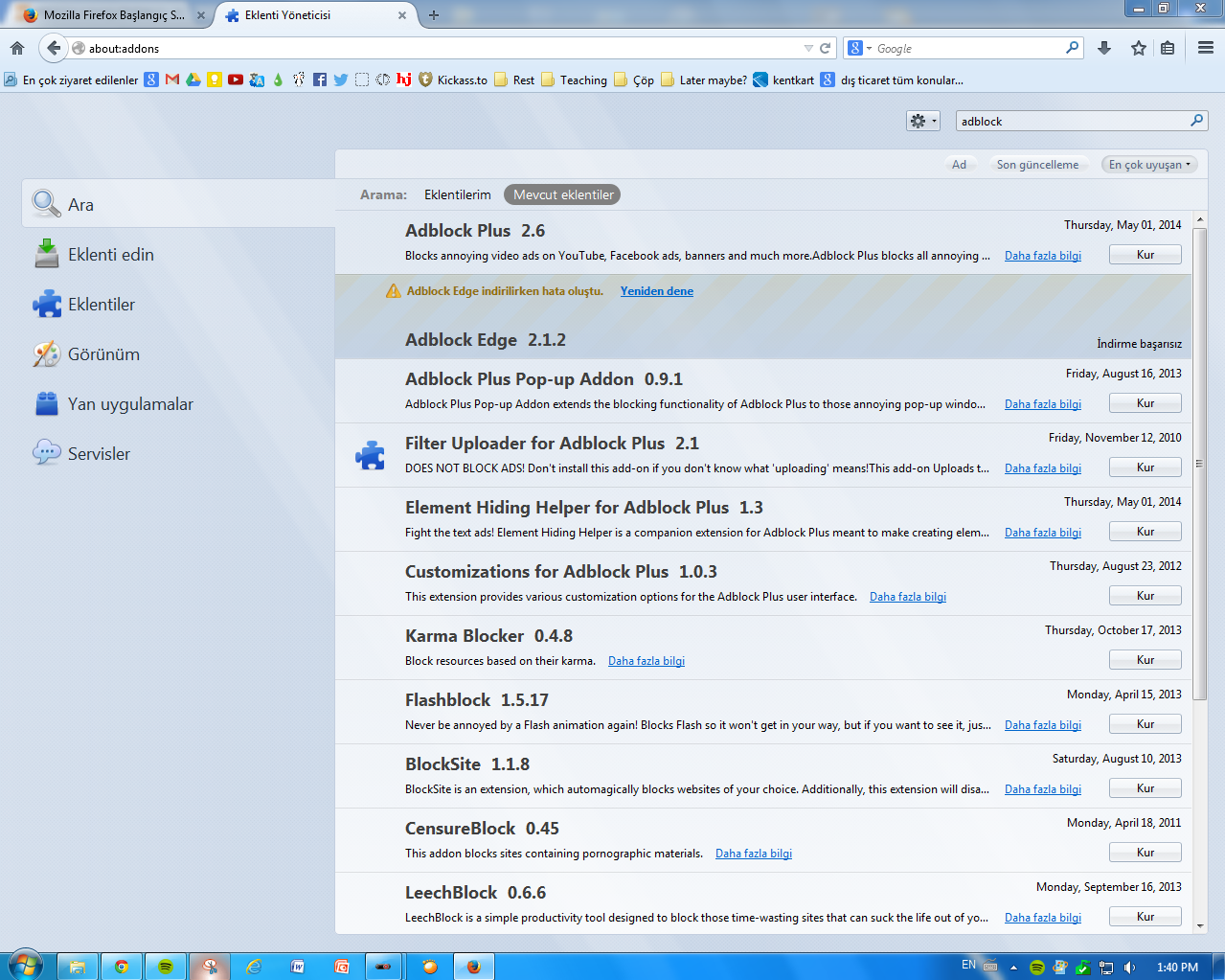
Task: Click 'Yeniden dene' for Adblock Edge
Action: pos(657,291)
